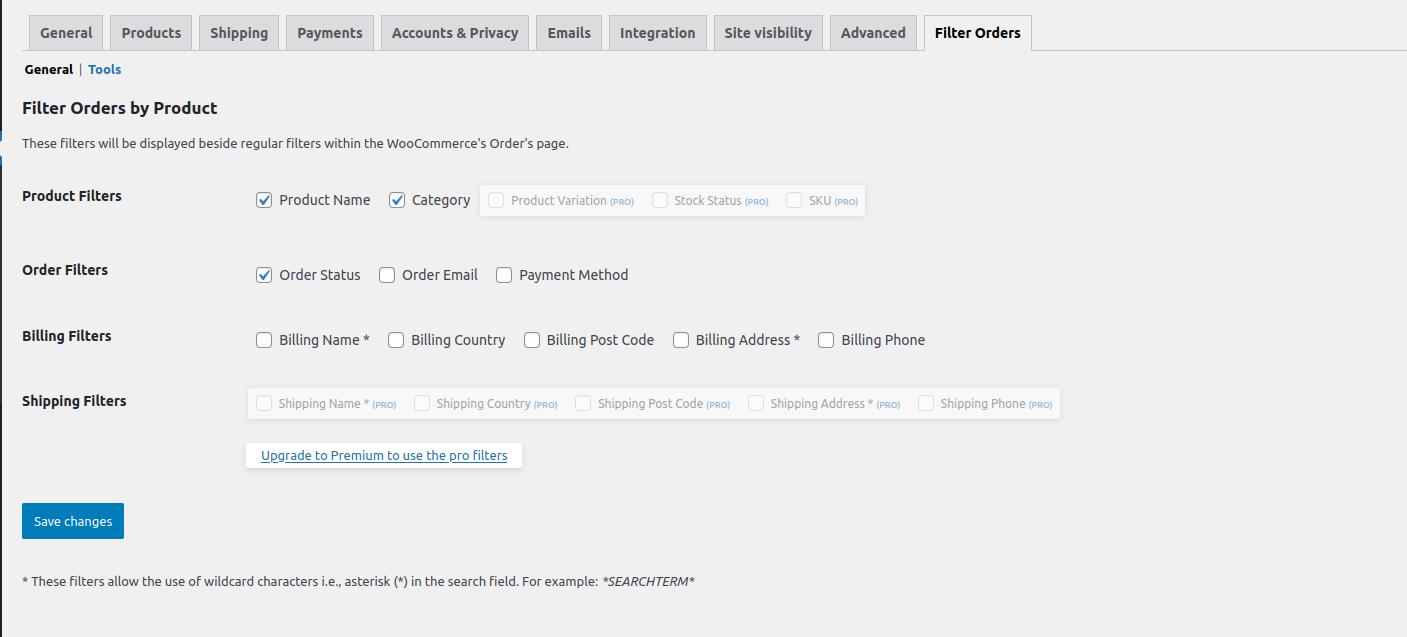1407x637 pixels.
Task: Click the *SEARCHTERM* example text
Action: pos(648,581)
